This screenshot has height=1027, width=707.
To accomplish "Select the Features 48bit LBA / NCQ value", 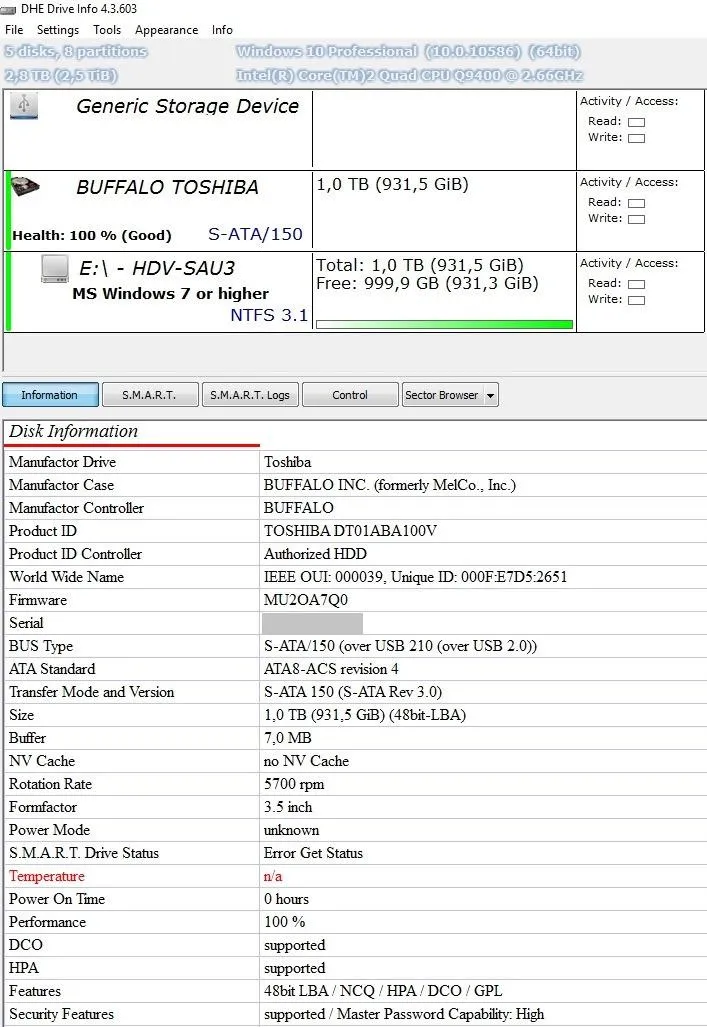I will [x=383, y=991].
